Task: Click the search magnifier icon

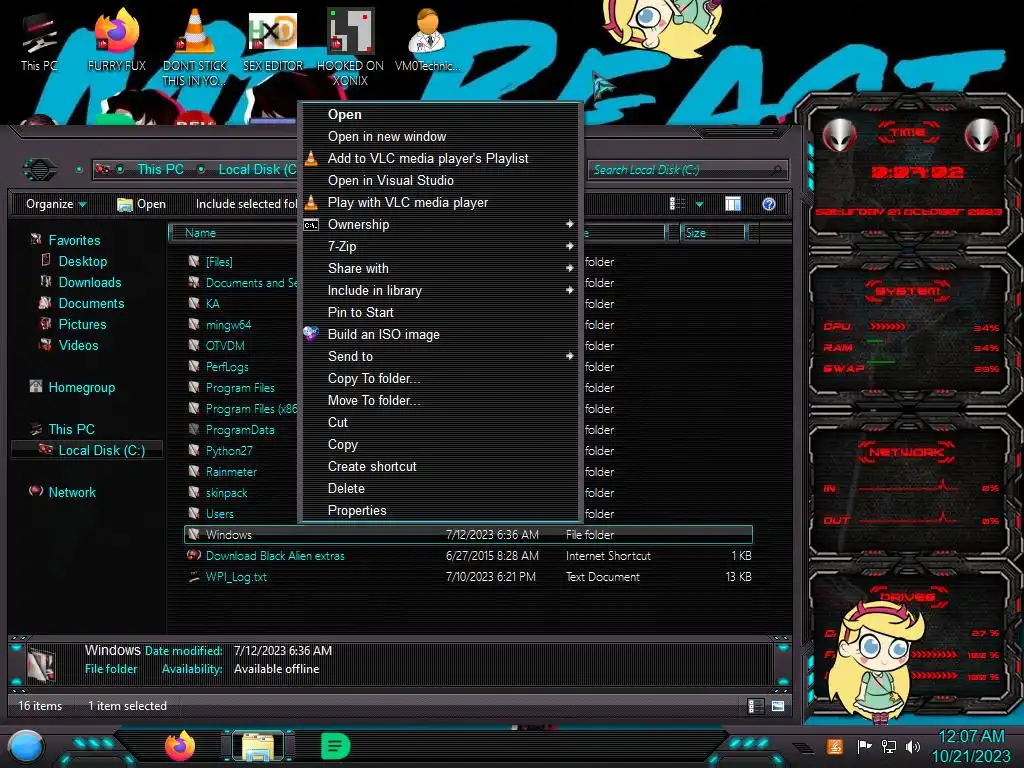Action: (776, 170)
